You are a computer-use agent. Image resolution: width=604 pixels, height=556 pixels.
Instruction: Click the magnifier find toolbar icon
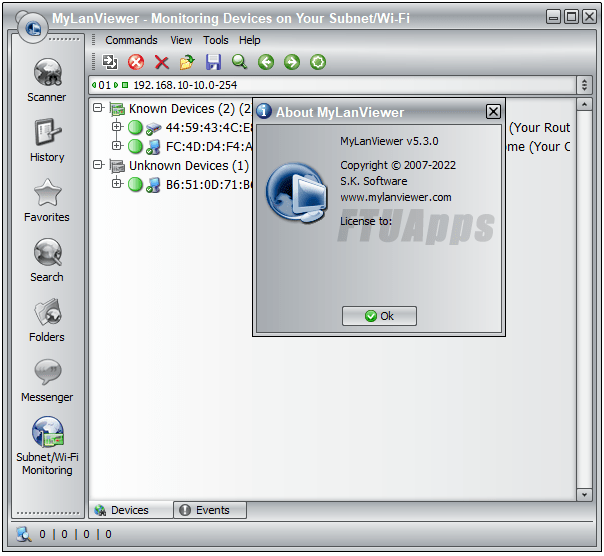coord(240,62)
